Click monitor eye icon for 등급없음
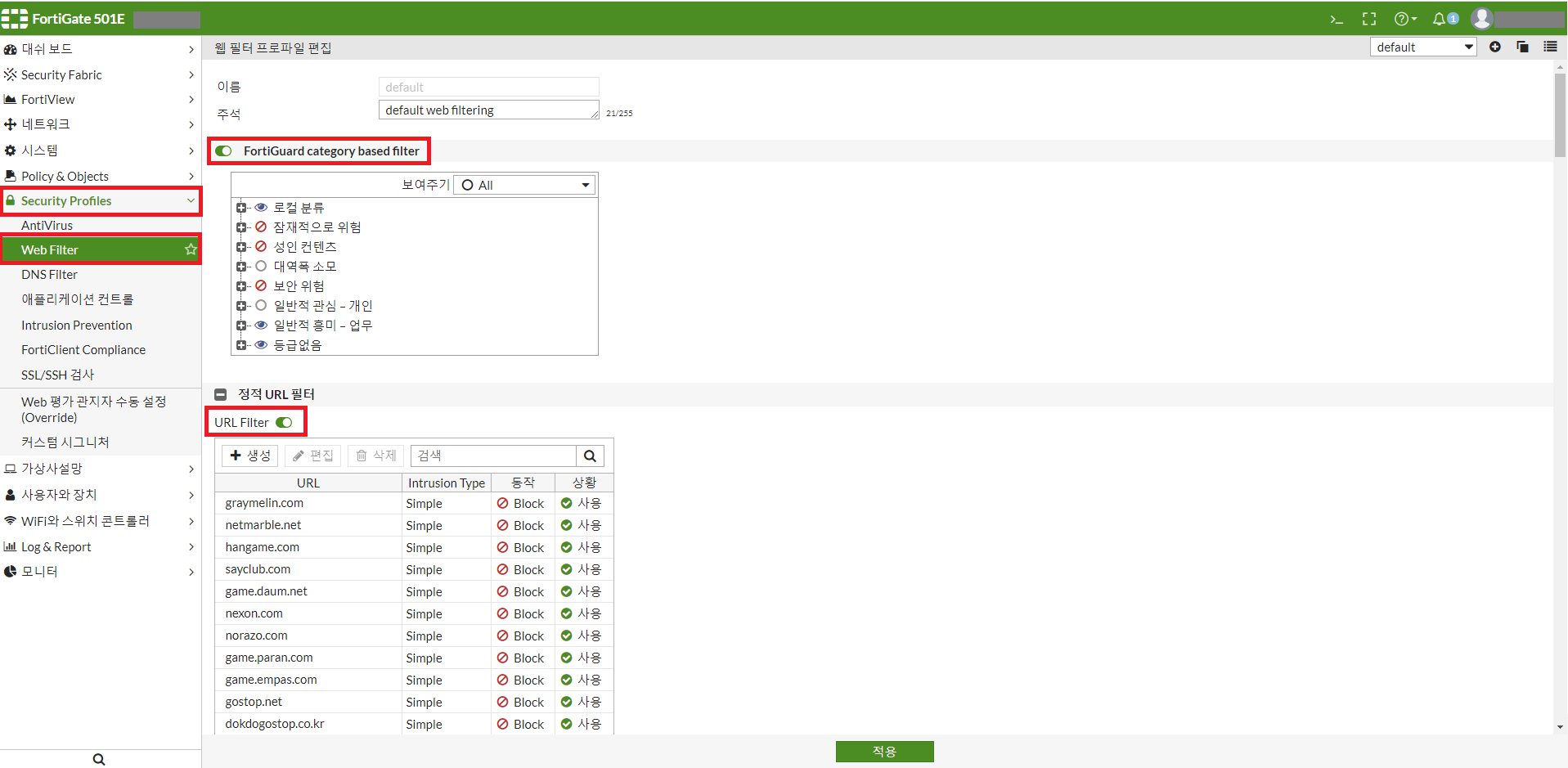 pos(261,344)
